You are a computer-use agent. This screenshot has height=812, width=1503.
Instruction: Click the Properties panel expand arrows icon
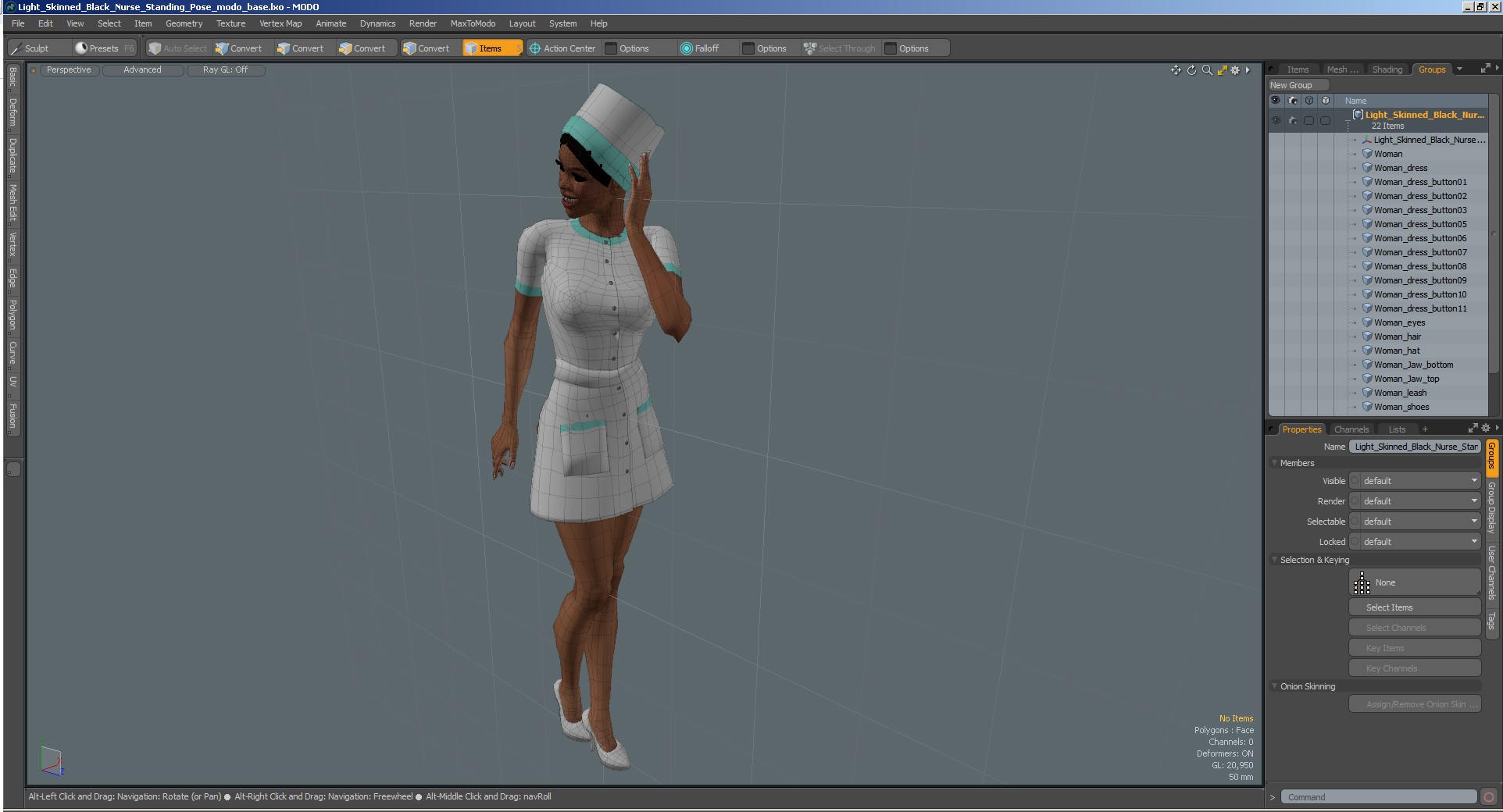click(1473, 428)
